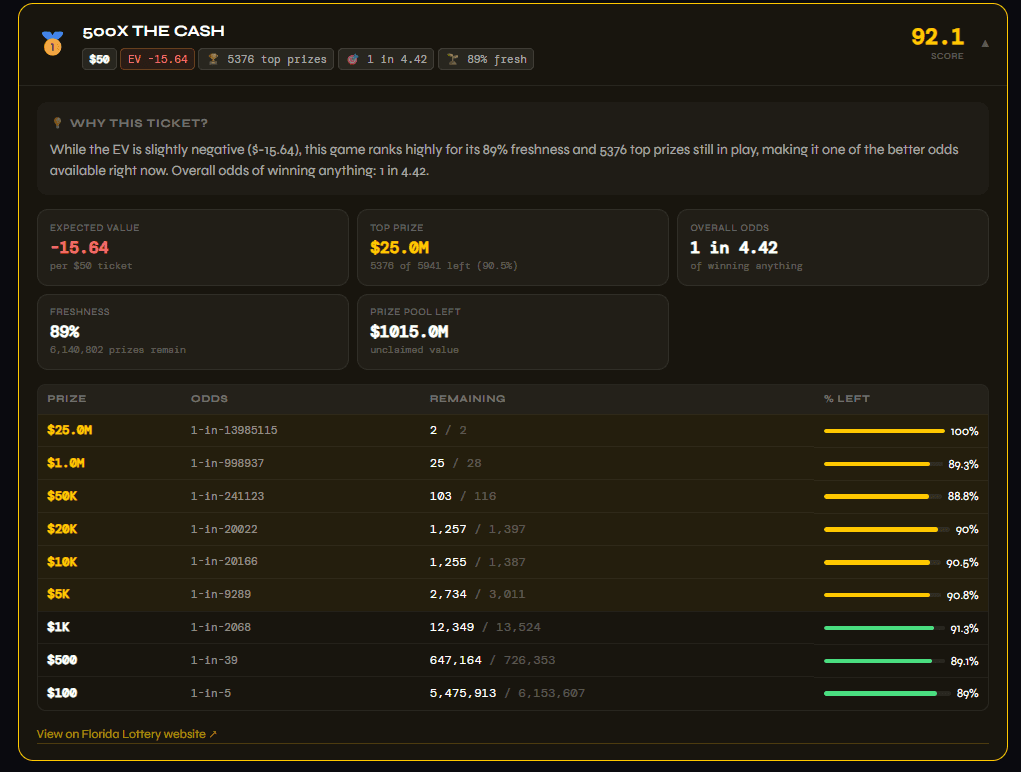The height and width of the screenshot is (772, 1021).
Task: Click the lightbulb icon beside Why This Ticket
Action: click(57, 123)
